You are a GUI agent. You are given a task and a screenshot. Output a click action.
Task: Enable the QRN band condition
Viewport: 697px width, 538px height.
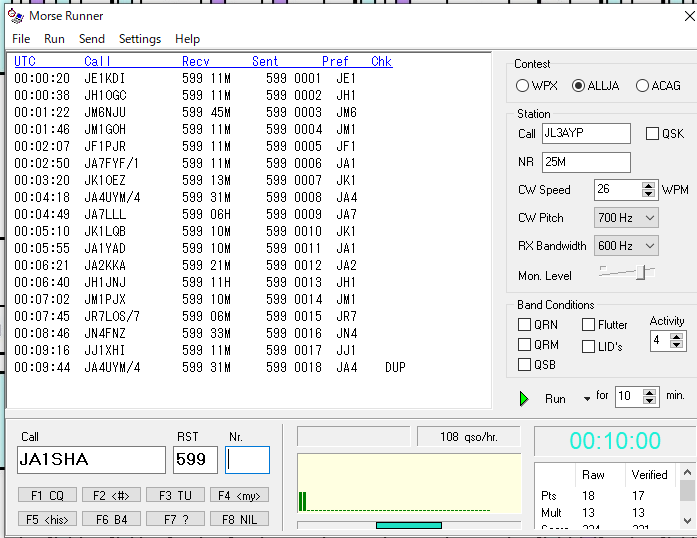tap(525, 325)
